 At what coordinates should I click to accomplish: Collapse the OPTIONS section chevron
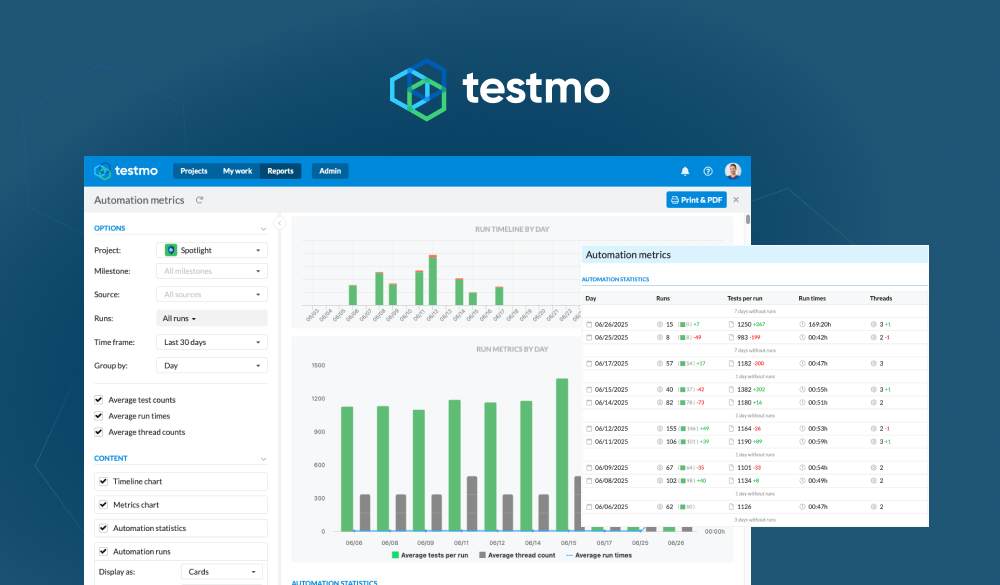[263, 228]
